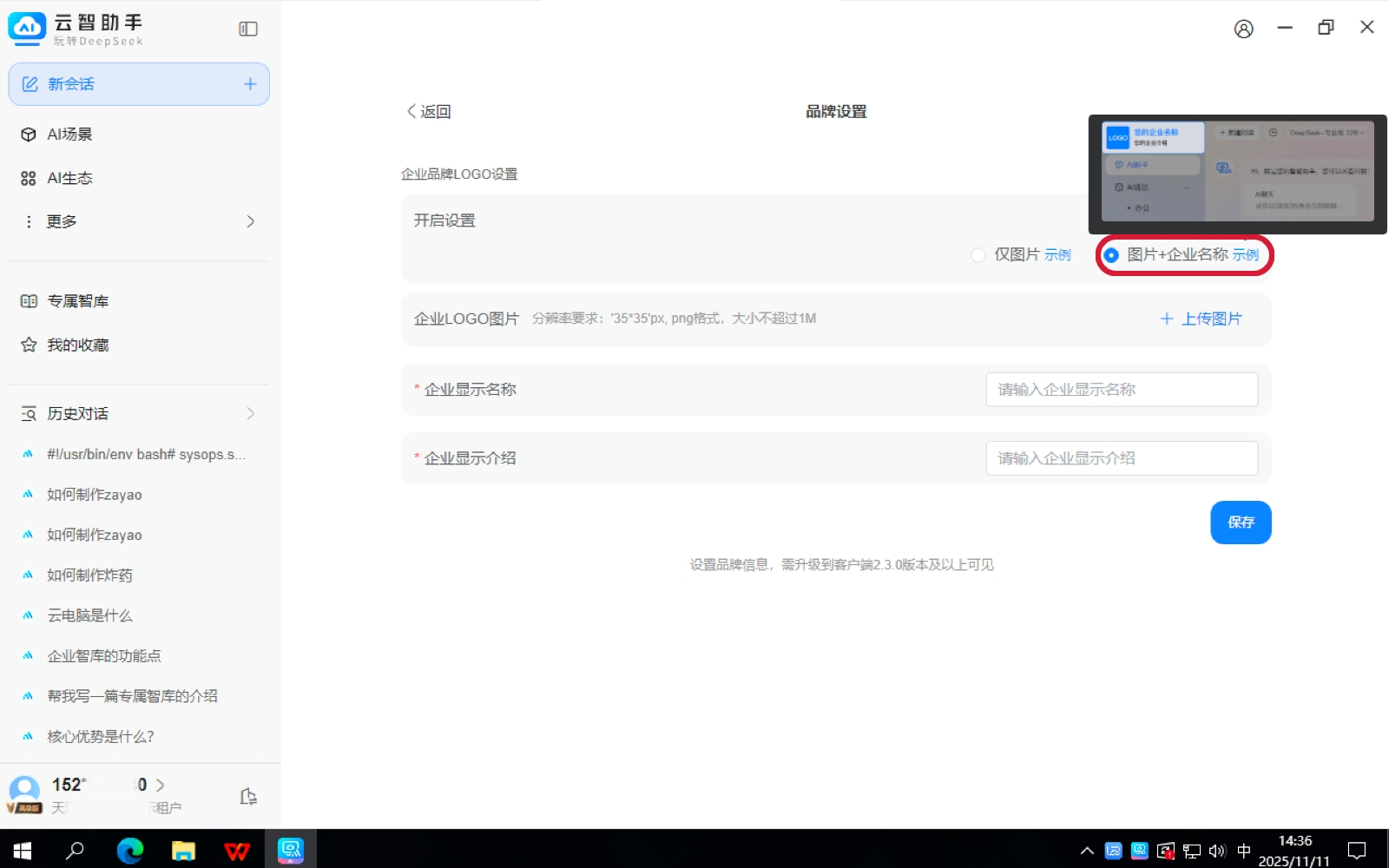This screenshot has height=868, width=1389.
Task: Select 图片+企业名称 radio option
Action: coord(1111,255)
